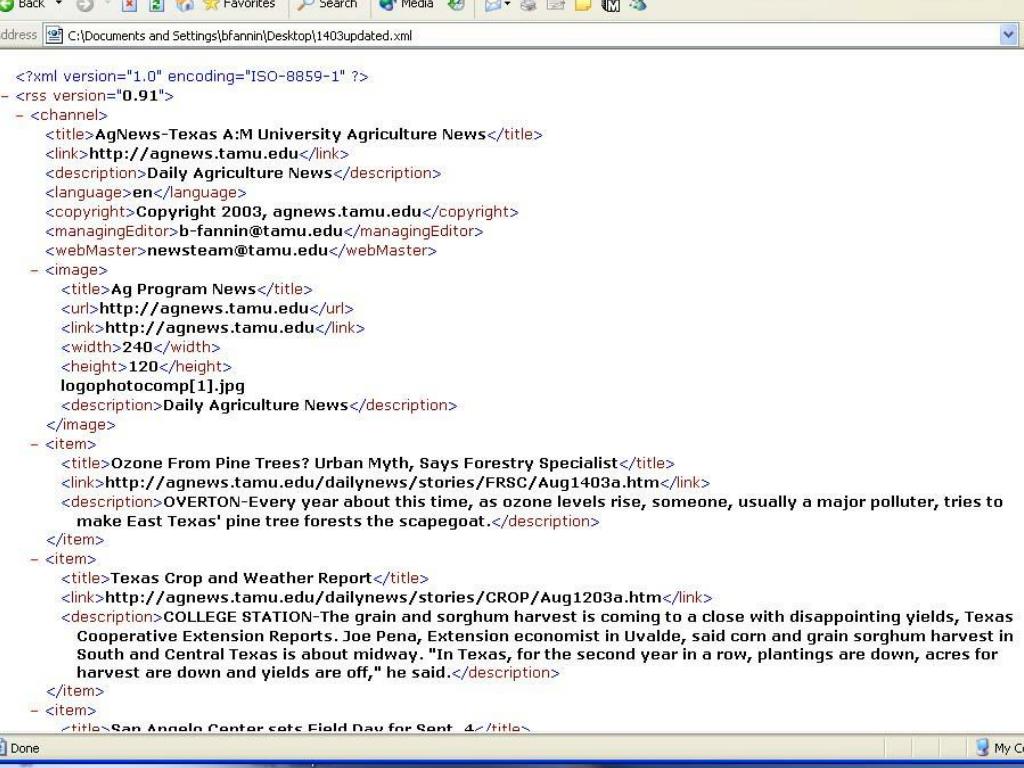Go to the Home page icon
This screenshot has width=1024, height=768.
pyautogui.click(x=185, y=5)
